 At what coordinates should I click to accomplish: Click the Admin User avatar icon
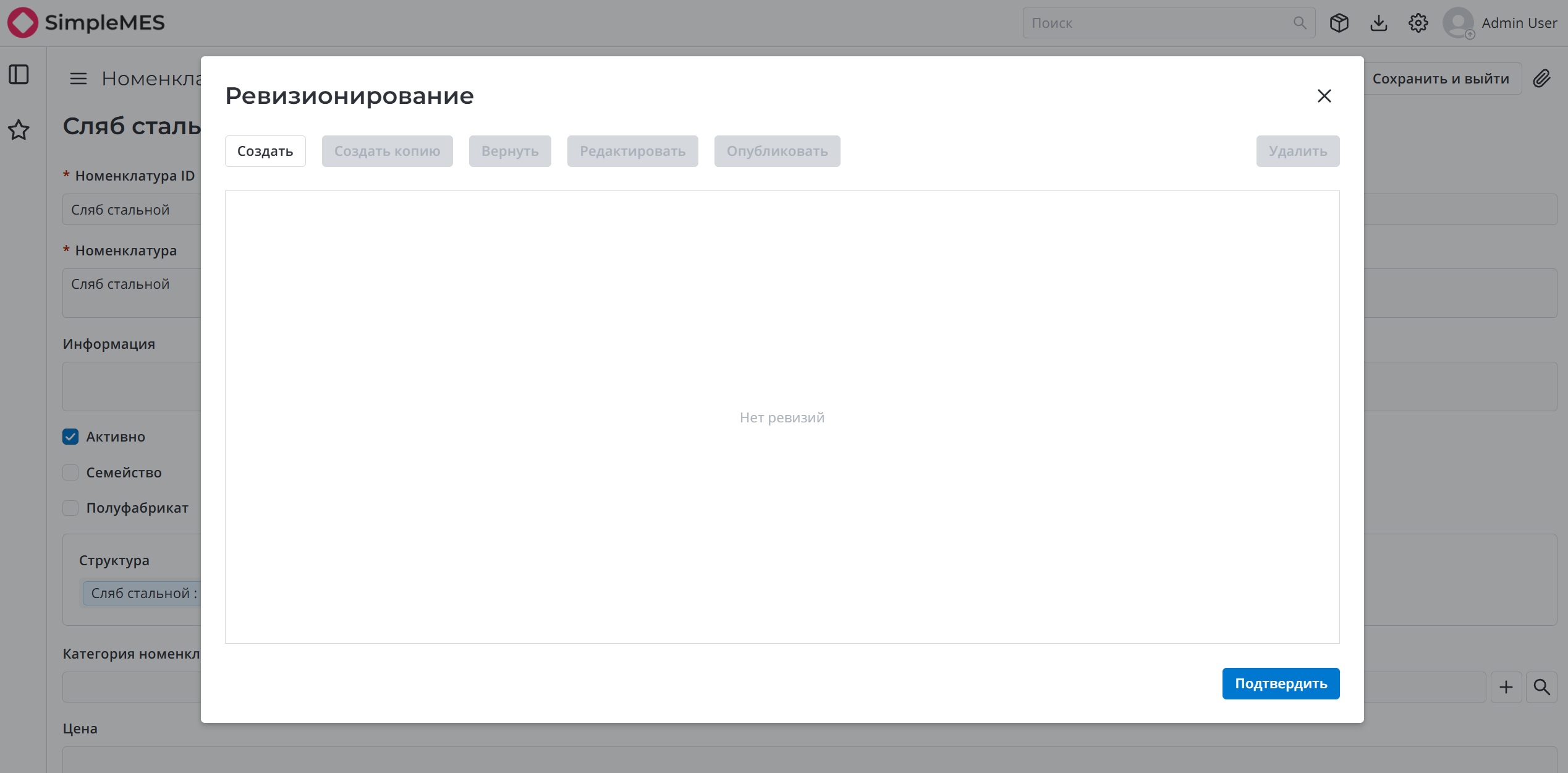(x=1459, y=23)
